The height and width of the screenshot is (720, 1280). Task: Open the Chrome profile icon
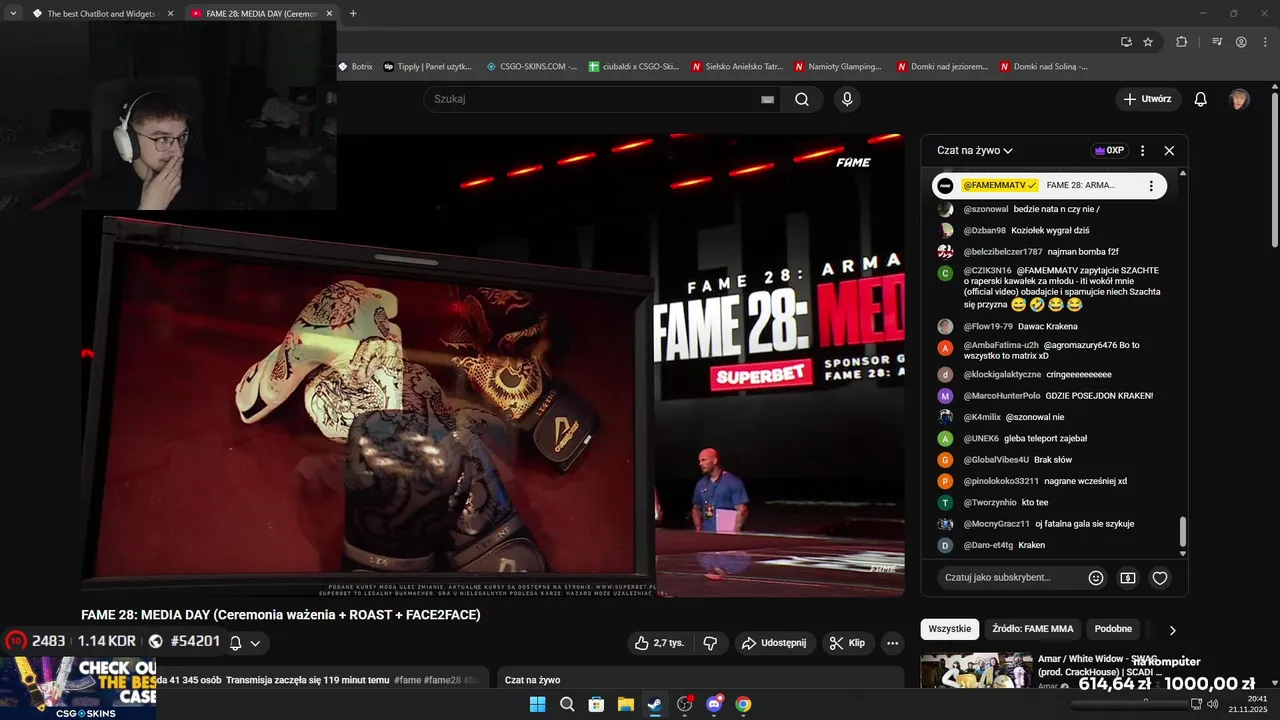(1241, 42)
